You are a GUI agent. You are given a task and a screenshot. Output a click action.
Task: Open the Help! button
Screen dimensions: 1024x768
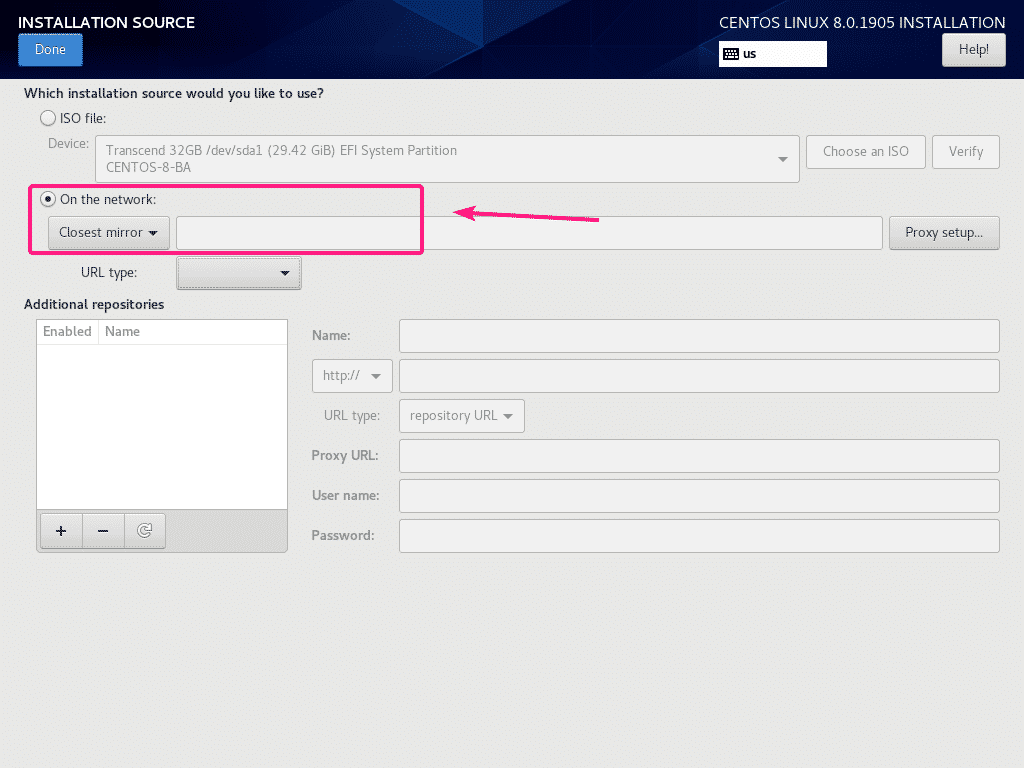click(973, 49)
